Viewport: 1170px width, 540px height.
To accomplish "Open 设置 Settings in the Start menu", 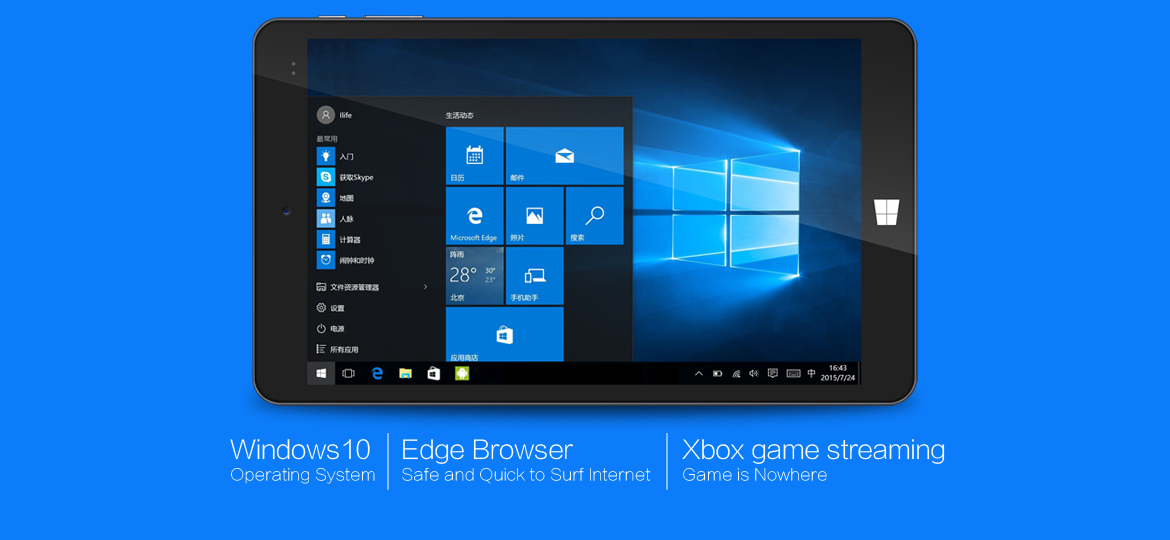I will click(x=331, y=308).
